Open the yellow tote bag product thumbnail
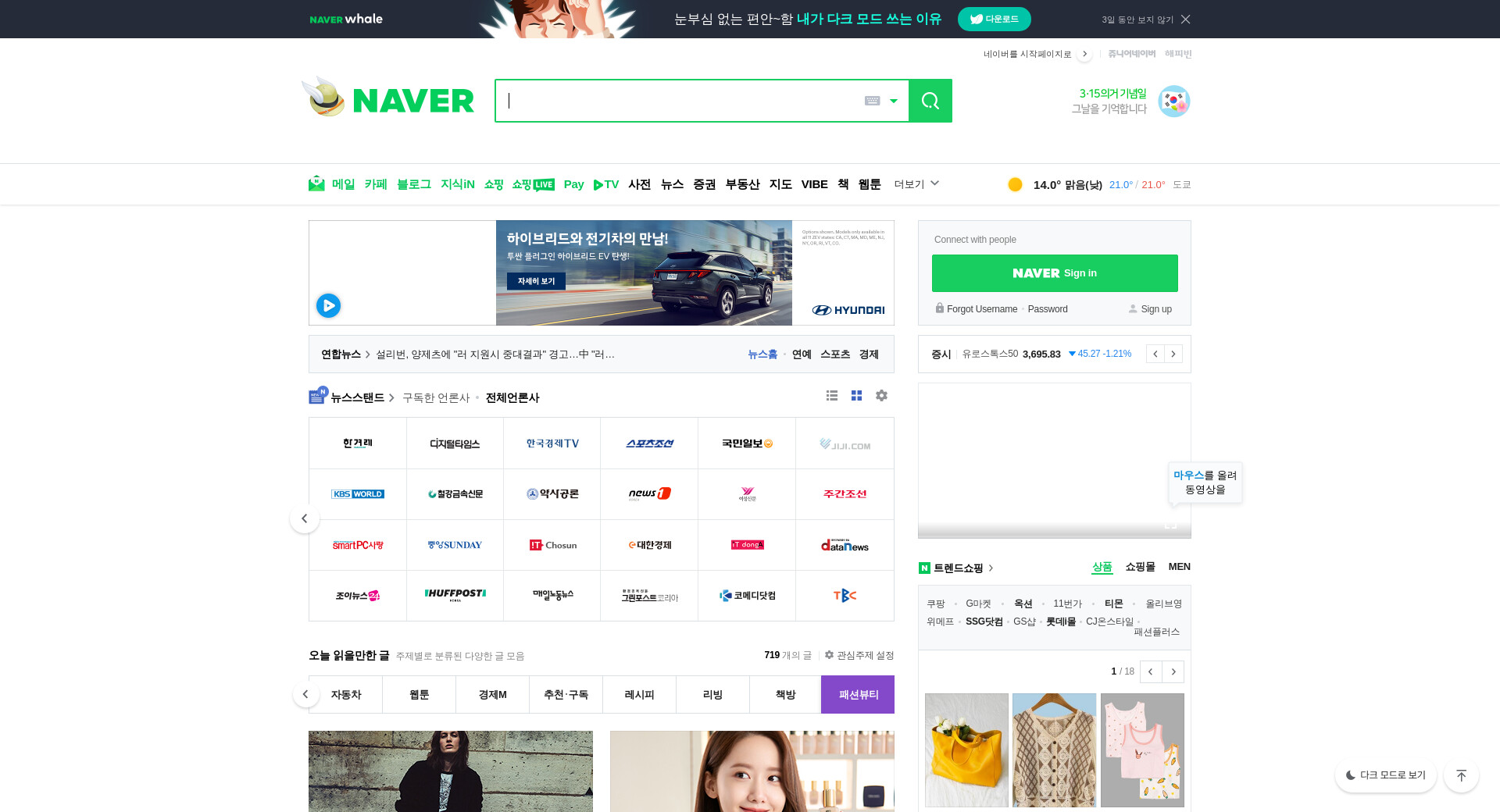Image resolution: width=1500 pixels, height=812 pixels. coord(966,750)
